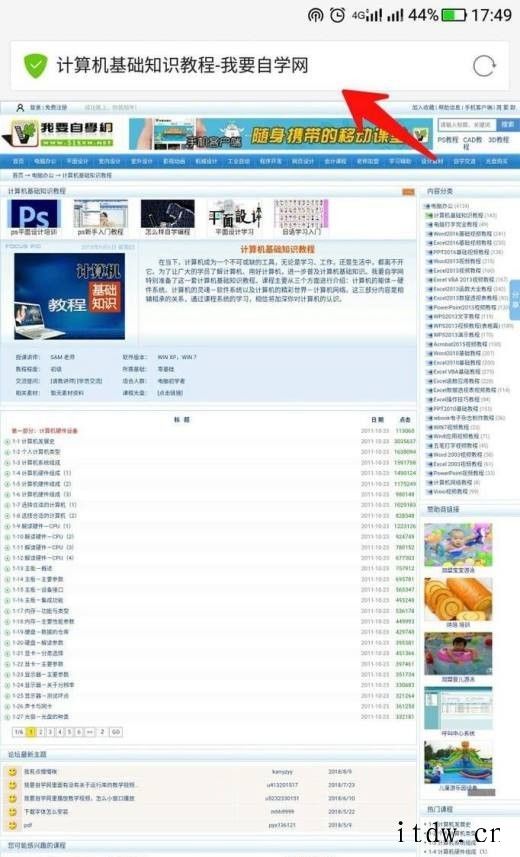Open the 怎么样自学编程 thumbnail

tap(167, 214)
